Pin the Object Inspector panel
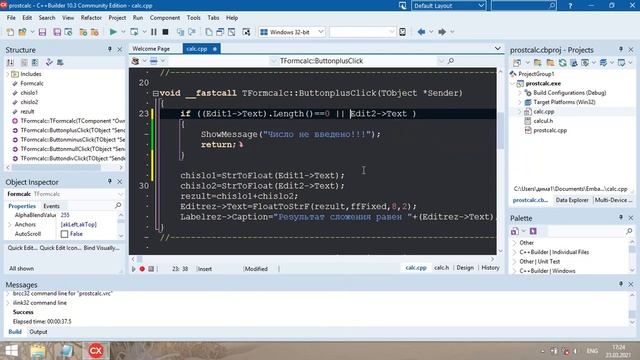Image resolution: width=640 pixels, height=360 pixels. [109, 181]
